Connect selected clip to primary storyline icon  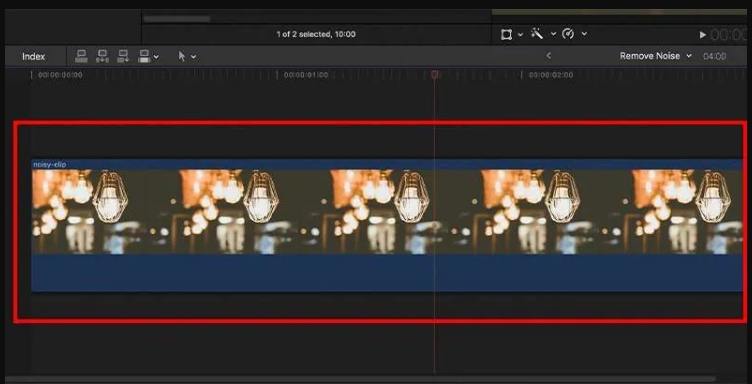81,56
